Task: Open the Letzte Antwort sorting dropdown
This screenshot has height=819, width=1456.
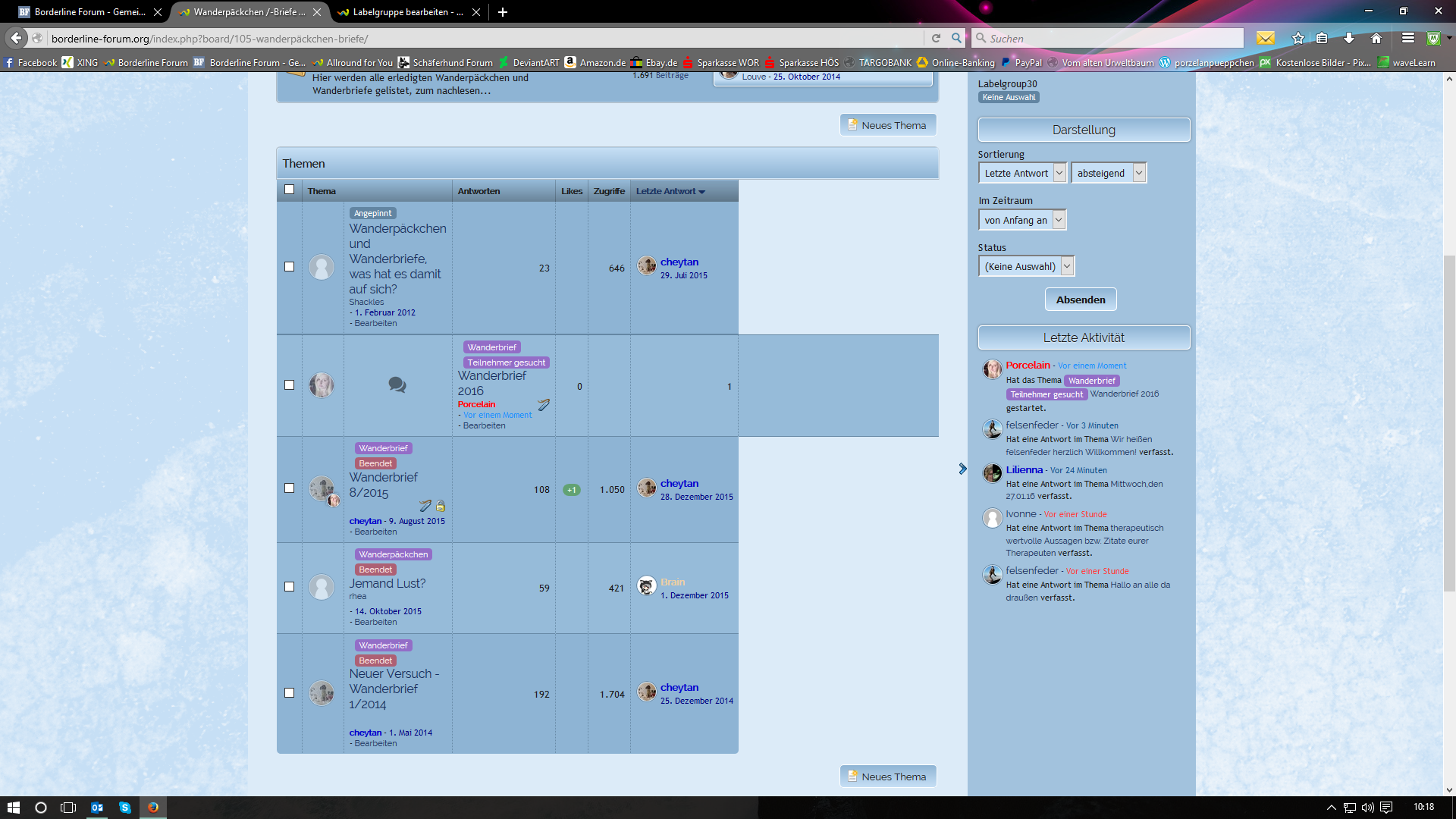Action: coord(1022,174)
